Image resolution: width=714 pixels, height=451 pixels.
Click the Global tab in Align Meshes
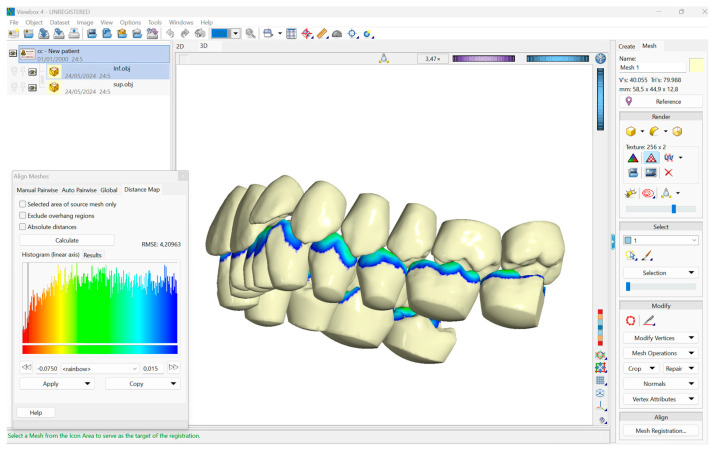[x=109, y=190]
